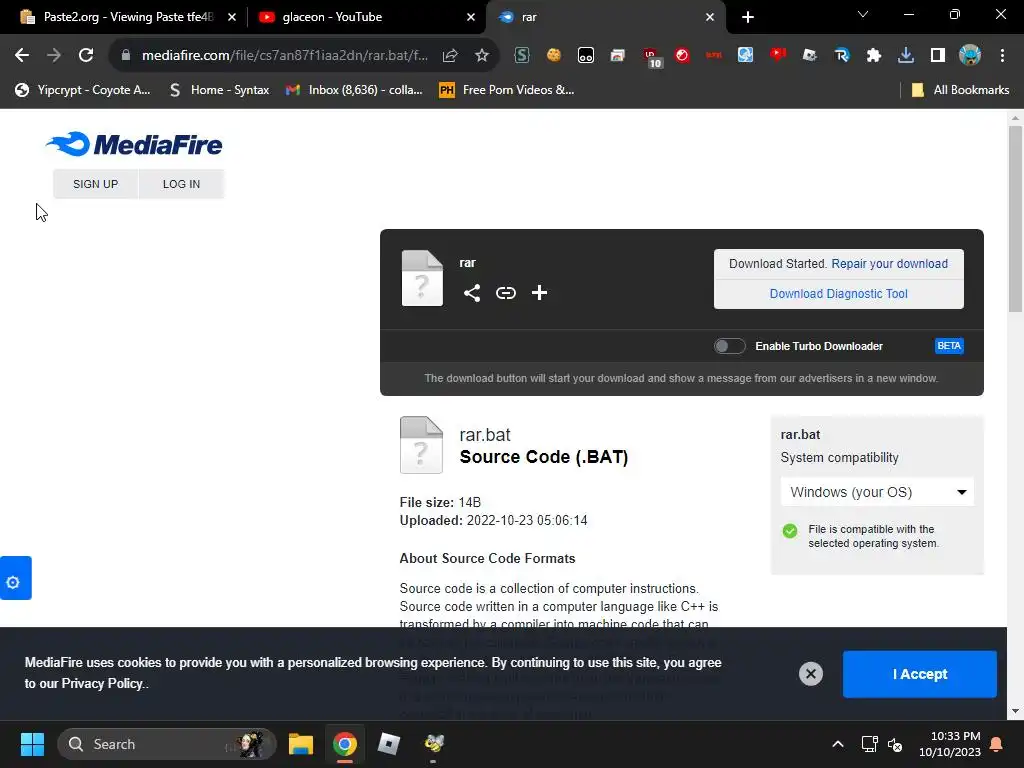Go back to the previous page
The height and width of the screenshot is (768, 1024).
(22, 56)
